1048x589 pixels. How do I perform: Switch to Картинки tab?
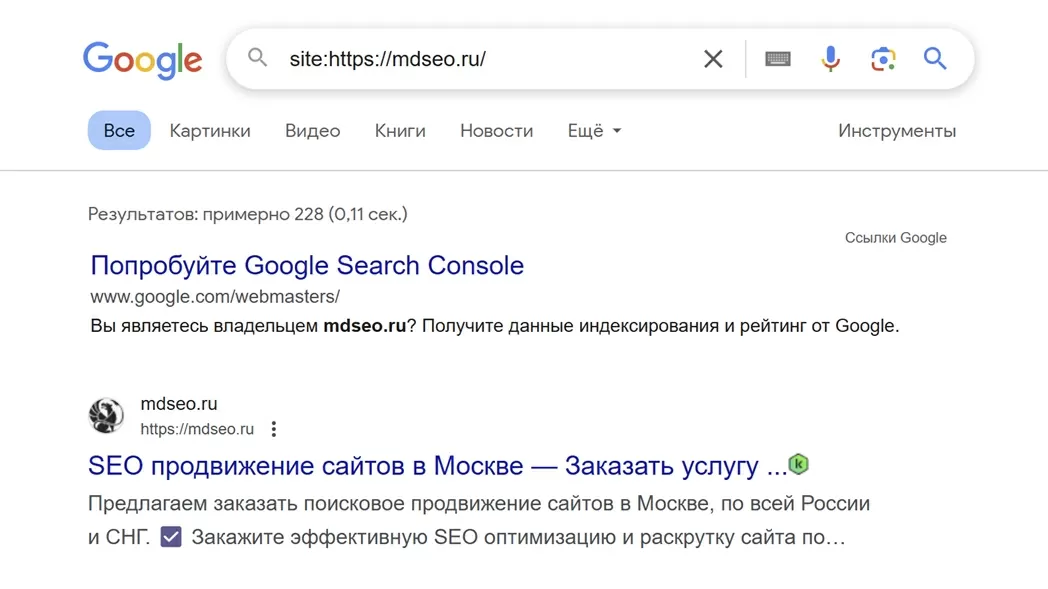(210, 130)
